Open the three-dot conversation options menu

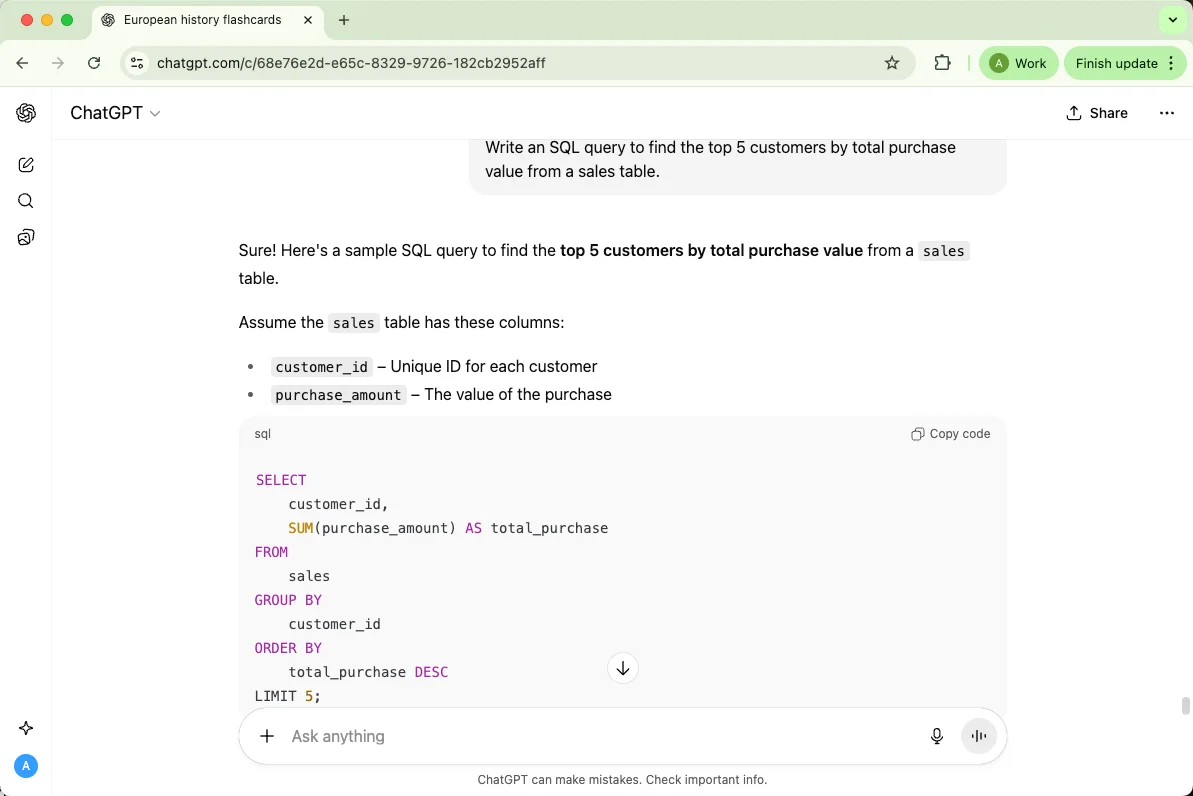click(x=1166, y=113)
